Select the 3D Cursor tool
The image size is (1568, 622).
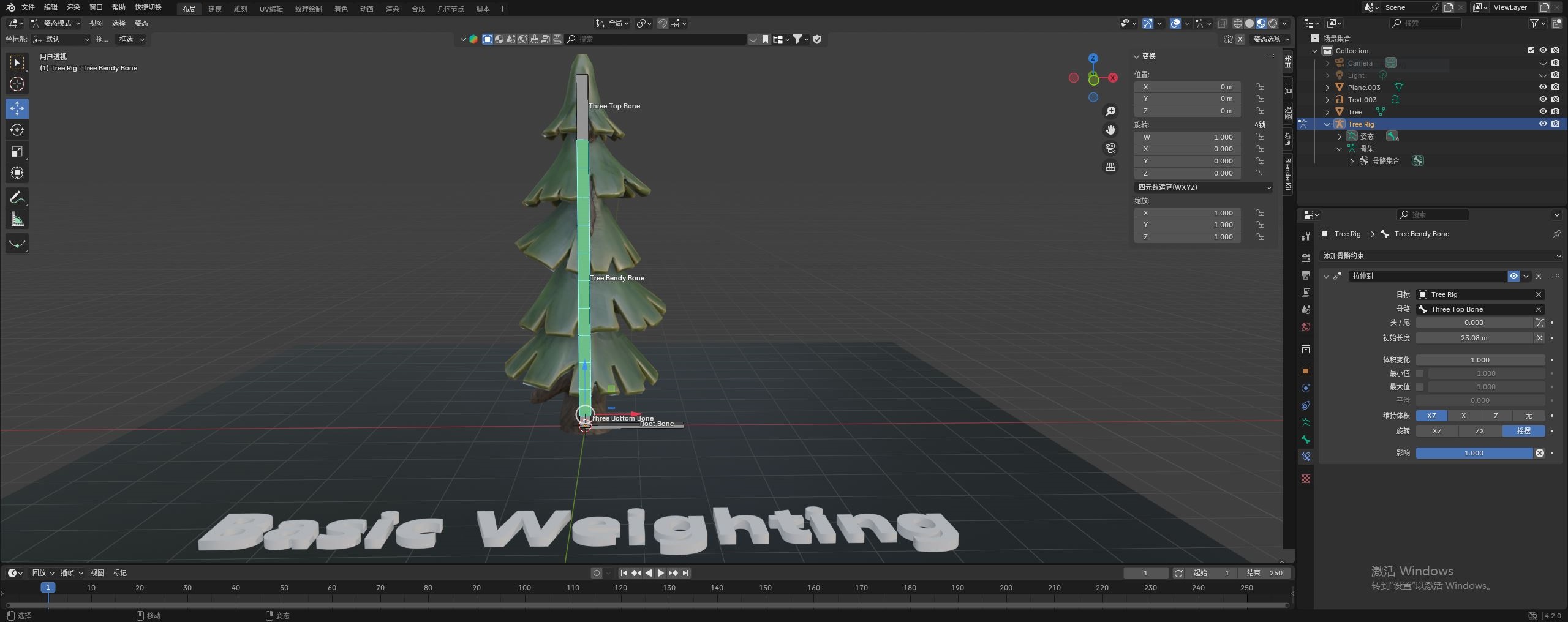(17, 84)
